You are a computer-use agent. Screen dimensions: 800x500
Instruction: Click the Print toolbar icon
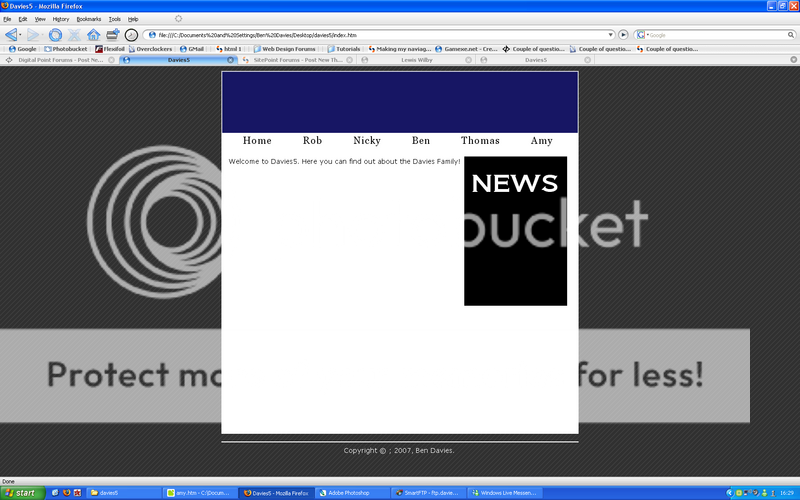pos(112,35)
